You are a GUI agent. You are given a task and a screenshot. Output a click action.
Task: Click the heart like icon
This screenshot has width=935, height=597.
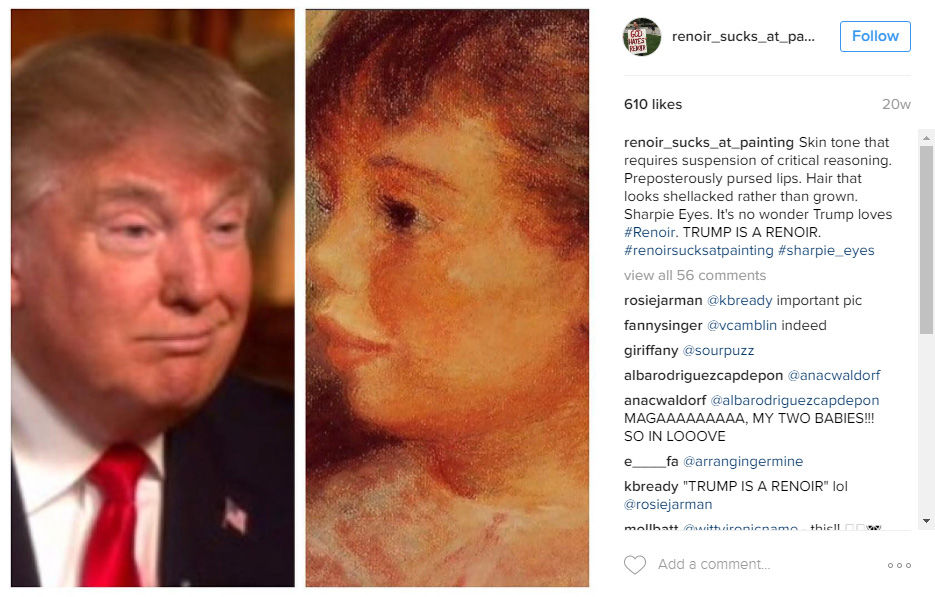(x=634, y=565)
